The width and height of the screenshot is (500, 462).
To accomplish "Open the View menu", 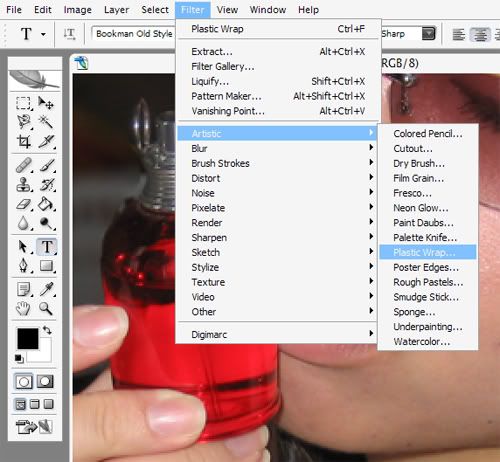I will click(227, 10).
